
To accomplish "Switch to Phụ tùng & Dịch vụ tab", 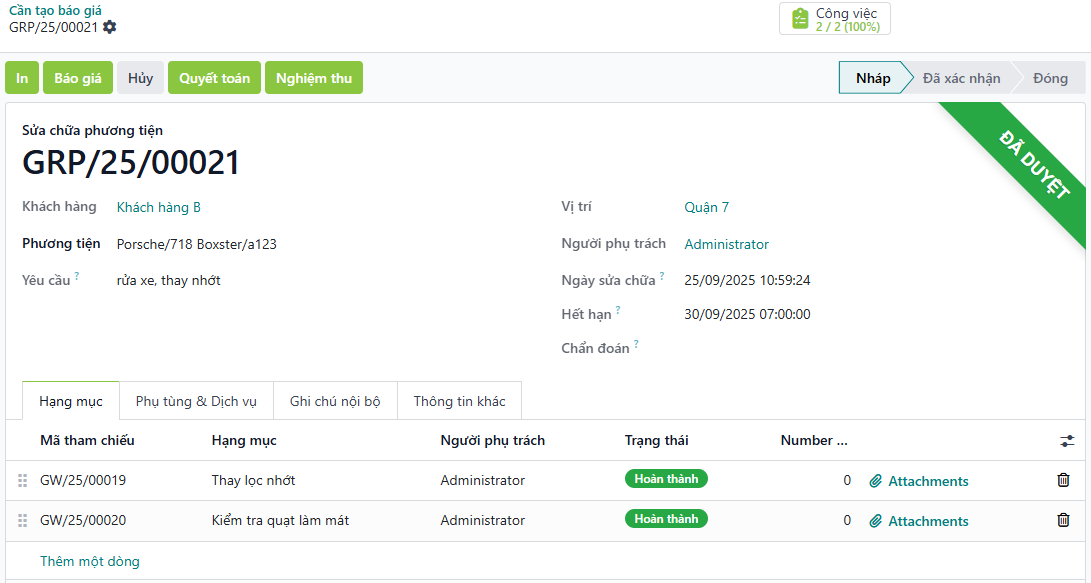I will [196, 401].
